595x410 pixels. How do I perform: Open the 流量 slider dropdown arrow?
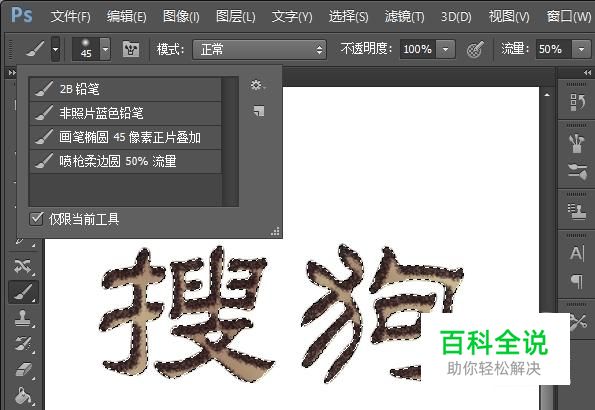point(581,49)
